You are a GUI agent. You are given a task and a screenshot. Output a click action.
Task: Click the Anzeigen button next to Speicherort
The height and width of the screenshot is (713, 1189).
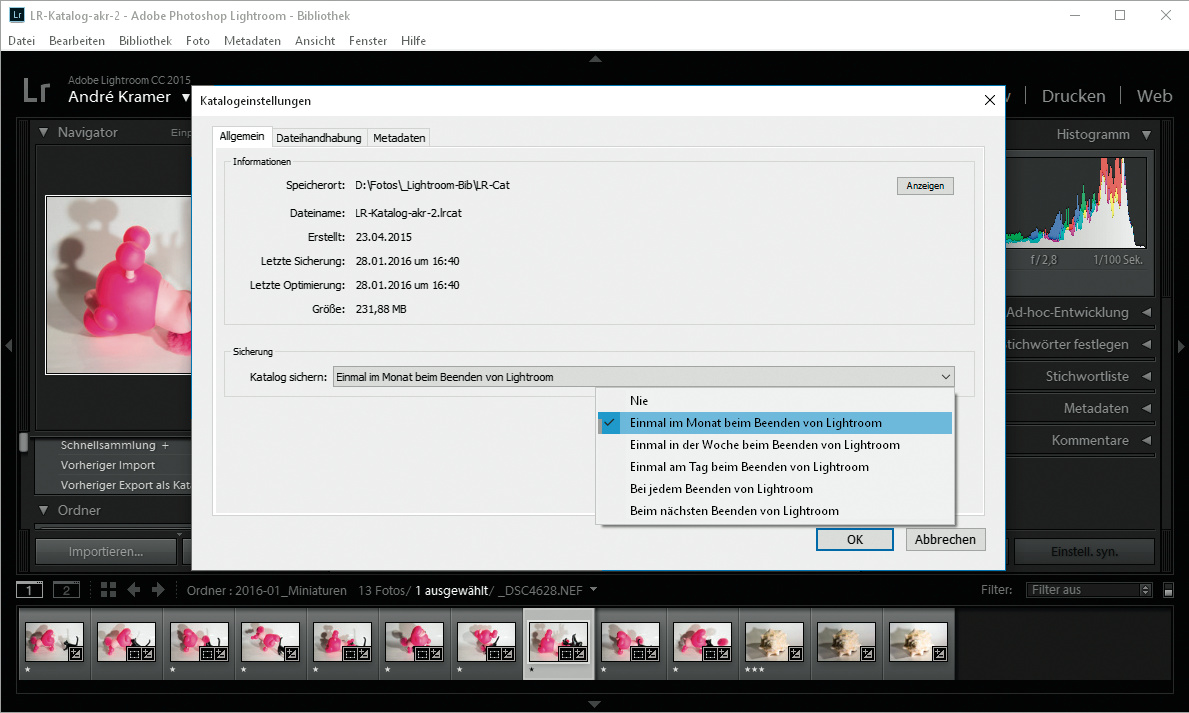(925, 186)
